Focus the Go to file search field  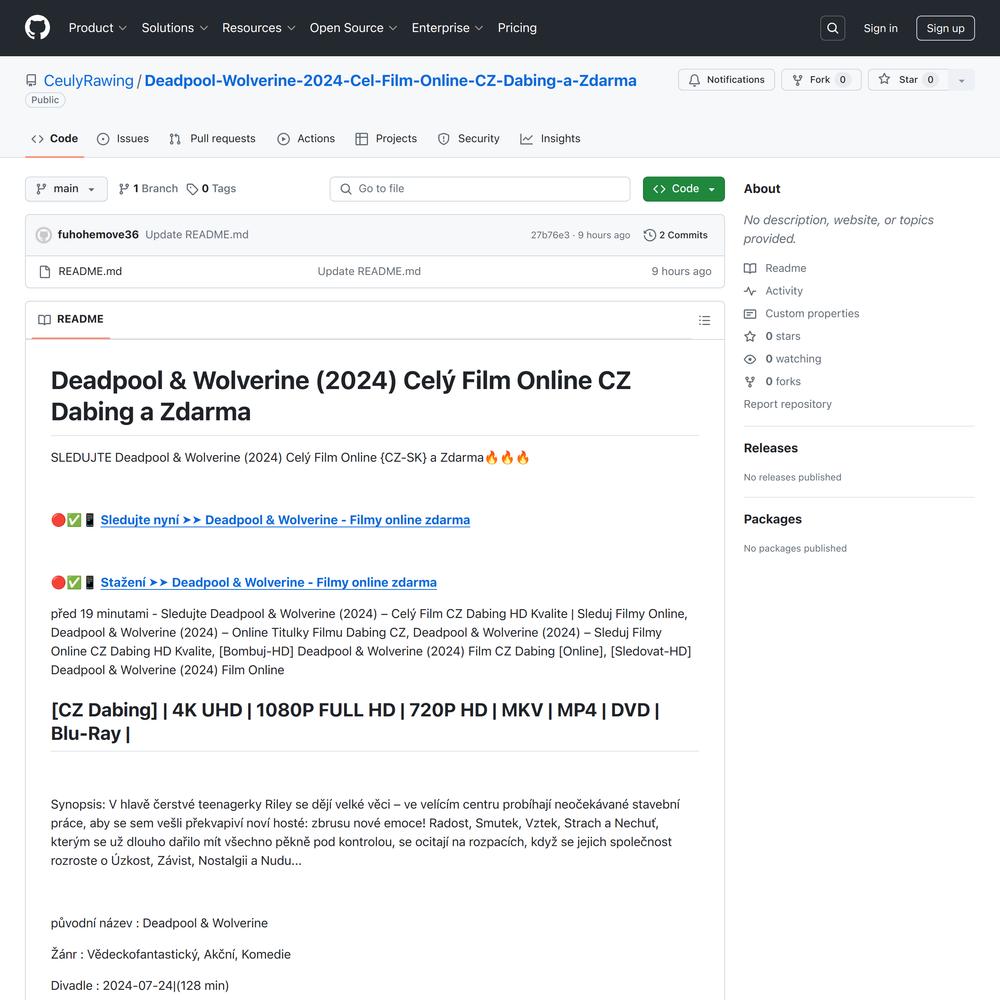[480, 189]
